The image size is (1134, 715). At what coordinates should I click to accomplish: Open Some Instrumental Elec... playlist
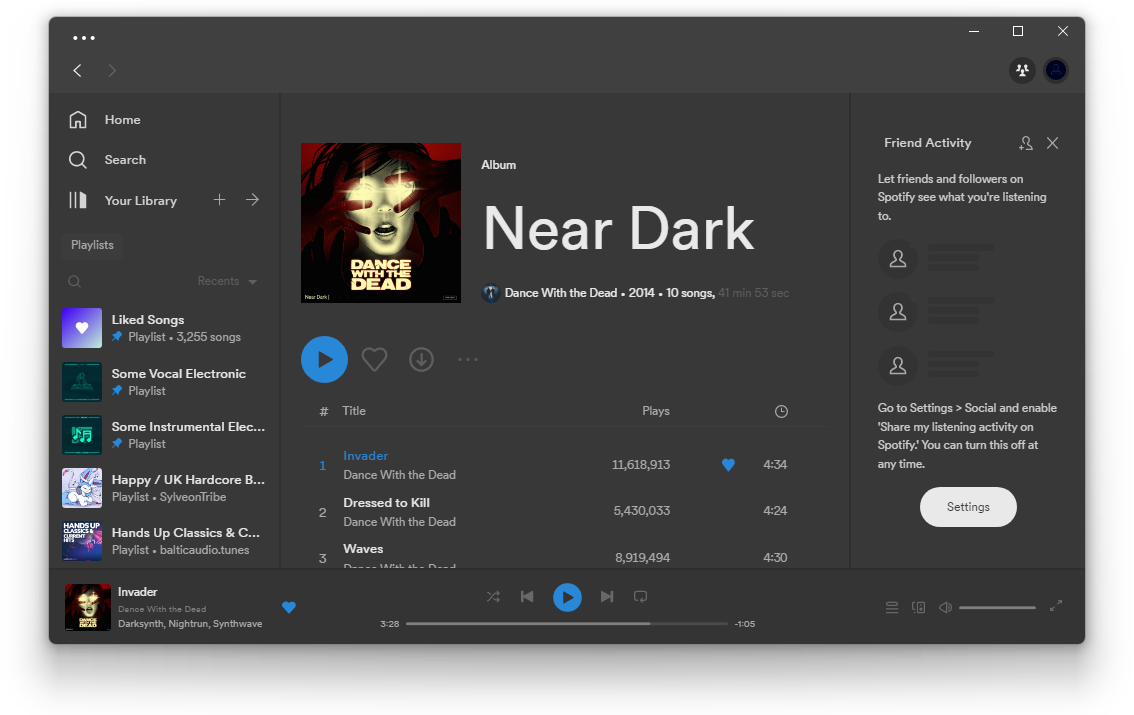point(164,435)
